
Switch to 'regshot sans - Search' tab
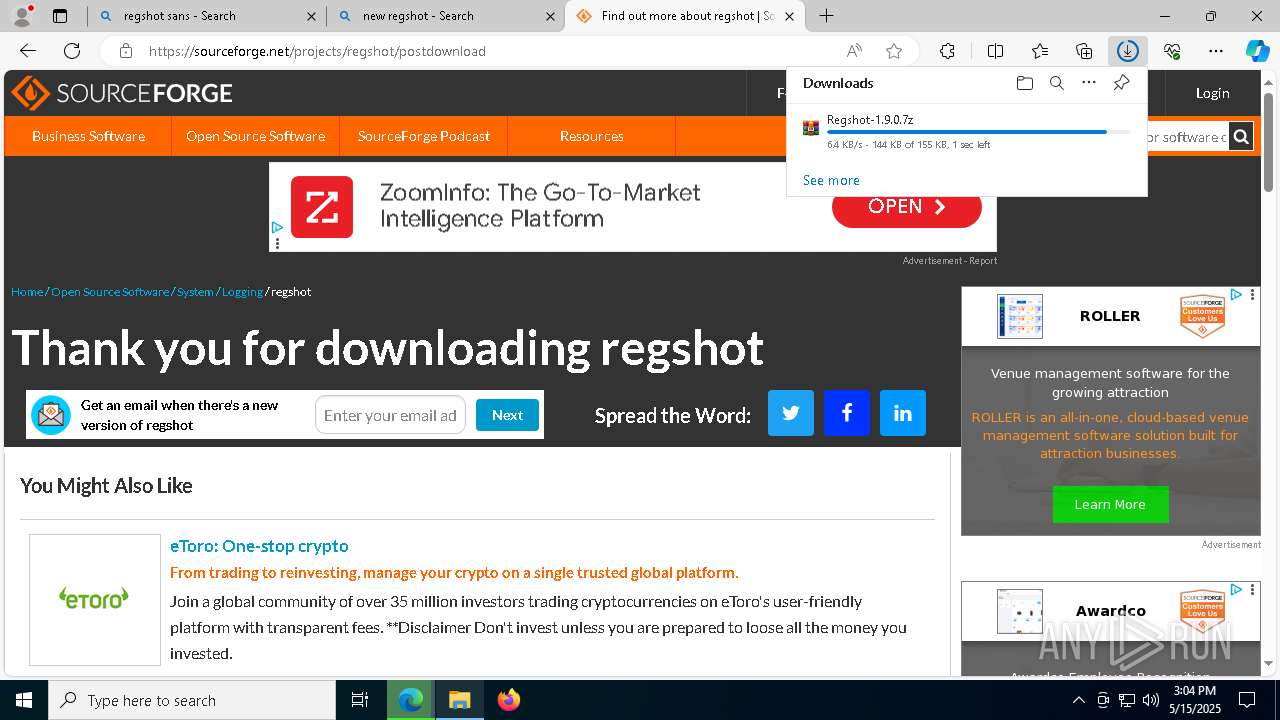pos(207,16)
